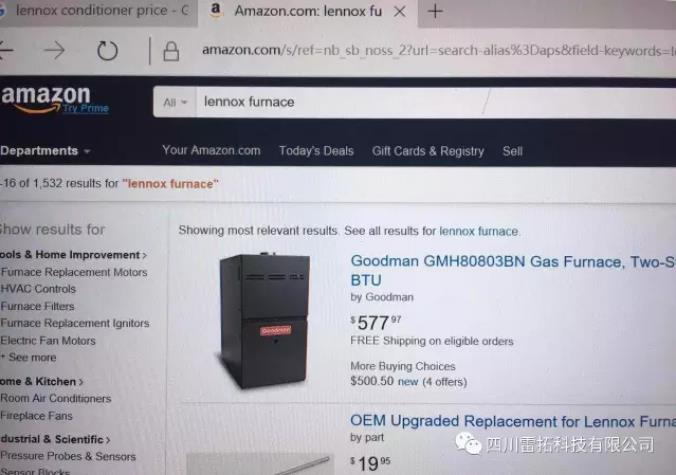
Task: Click the padlock security icon
Action: [x=171, y=51]
